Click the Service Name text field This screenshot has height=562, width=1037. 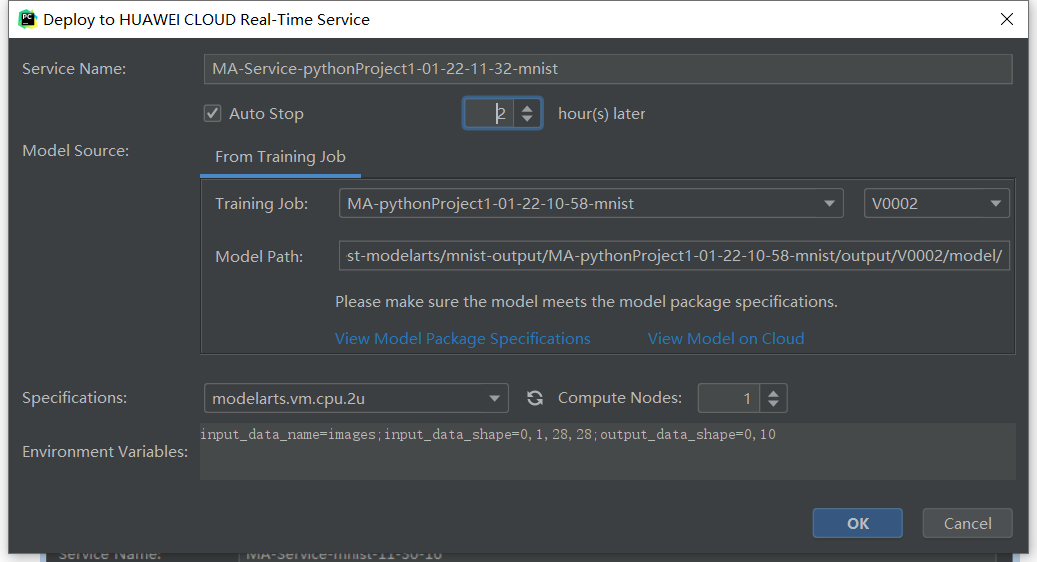(608, 69)
